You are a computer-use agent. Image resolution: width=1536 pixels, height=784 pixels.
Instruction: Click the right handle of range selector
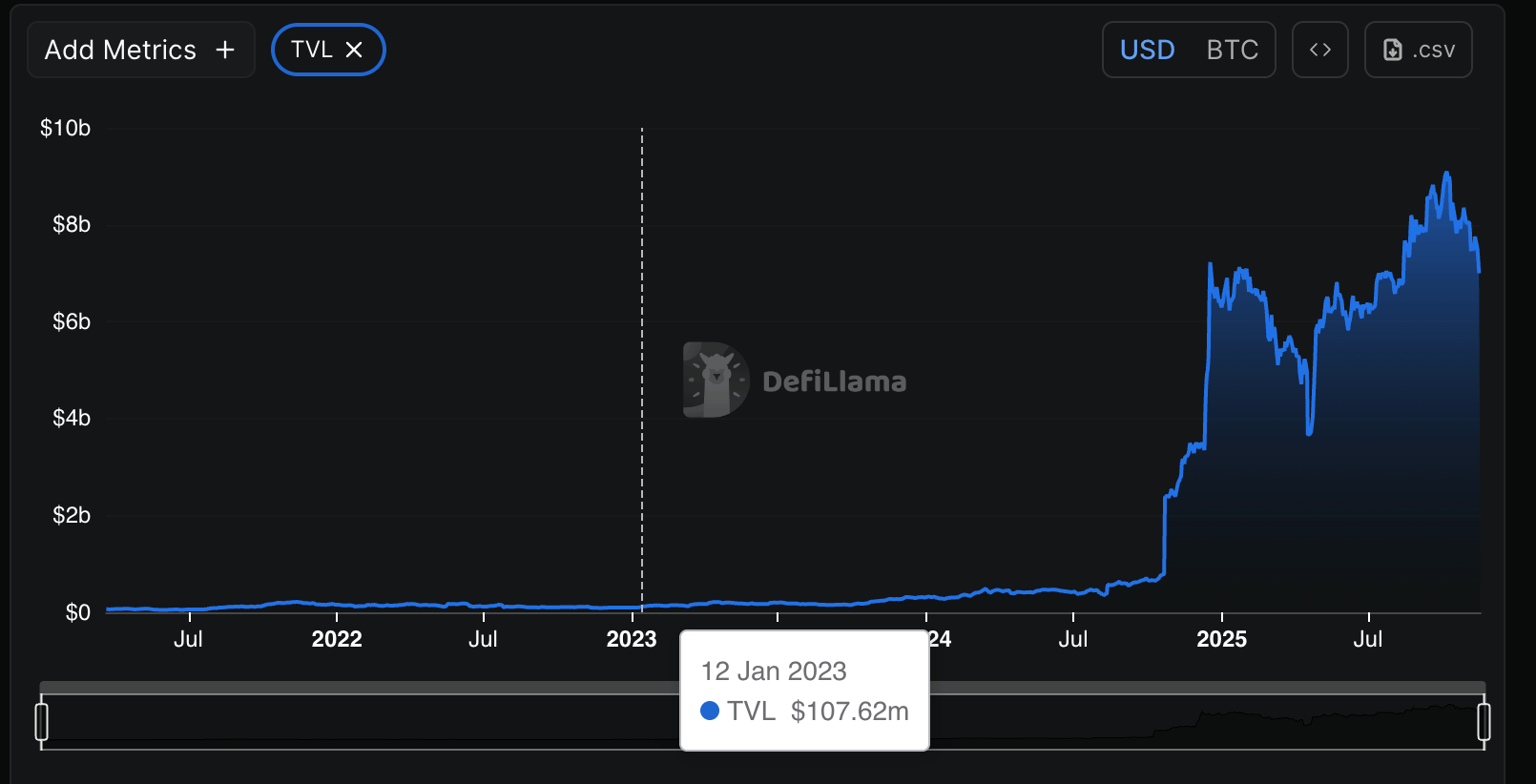click(1484, 721)
